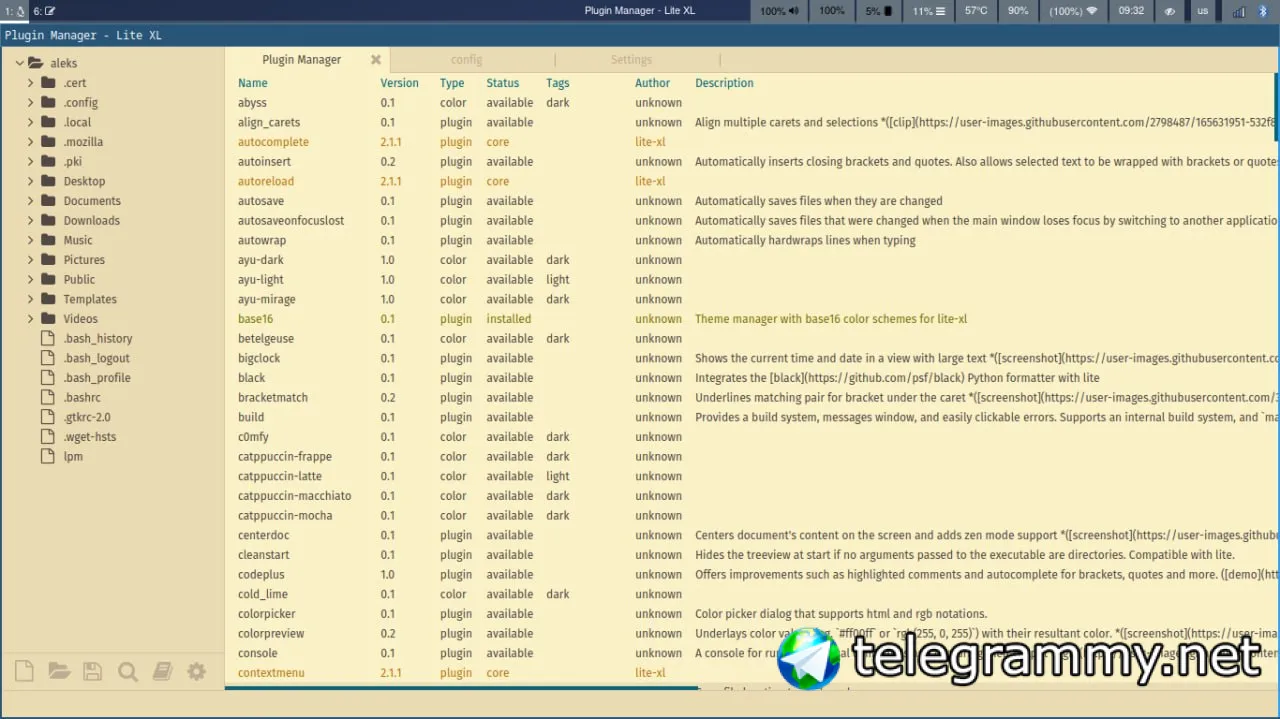Click the volume speaker icon in the top bar
The height and width of the screenshot is (719, 1280).
794,11
